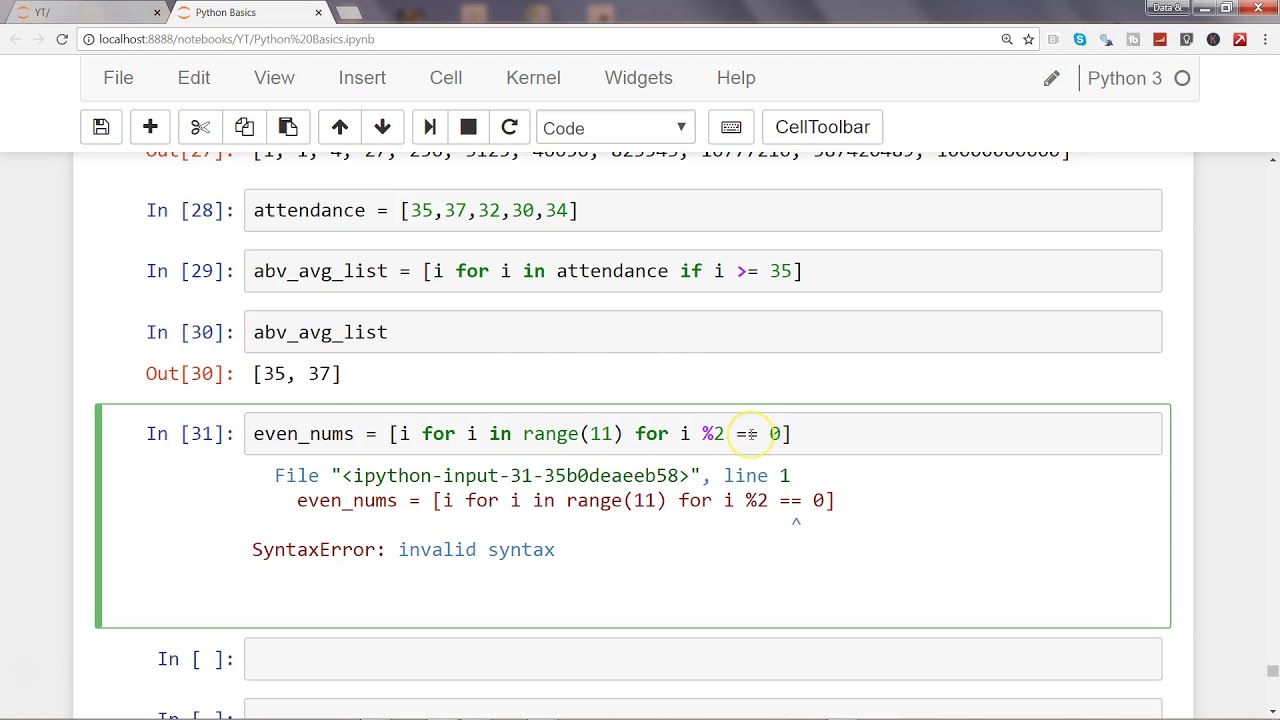
Task: Open the View menu
Action: (x=274, y=78)
